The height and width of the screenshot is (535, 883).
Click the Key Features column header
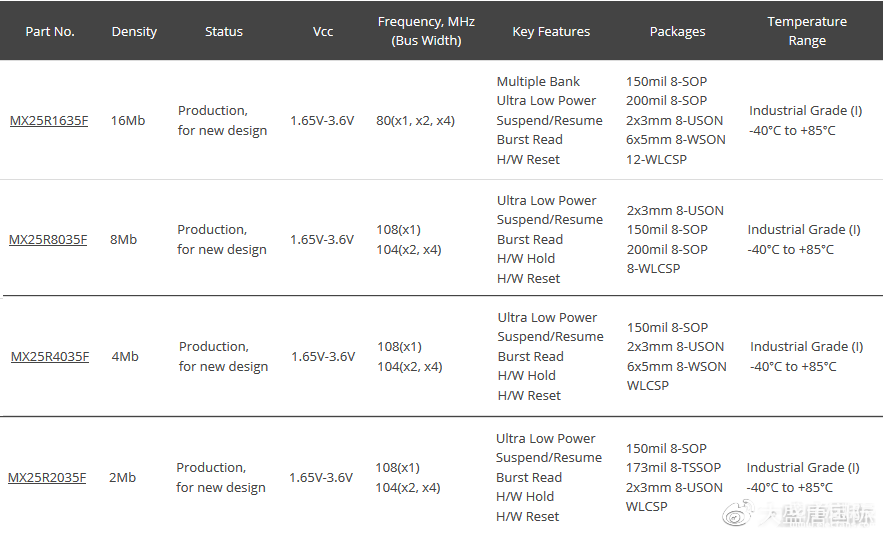(x=551, y=31)
